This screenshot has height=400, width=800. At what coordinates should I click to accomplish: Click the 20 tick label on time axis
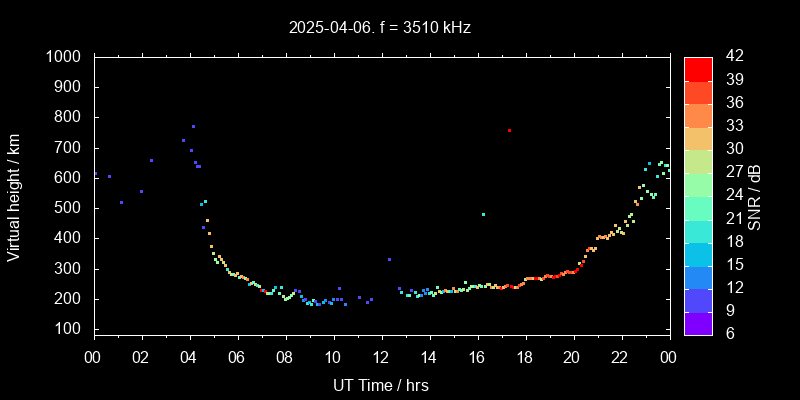click(572, 358)
